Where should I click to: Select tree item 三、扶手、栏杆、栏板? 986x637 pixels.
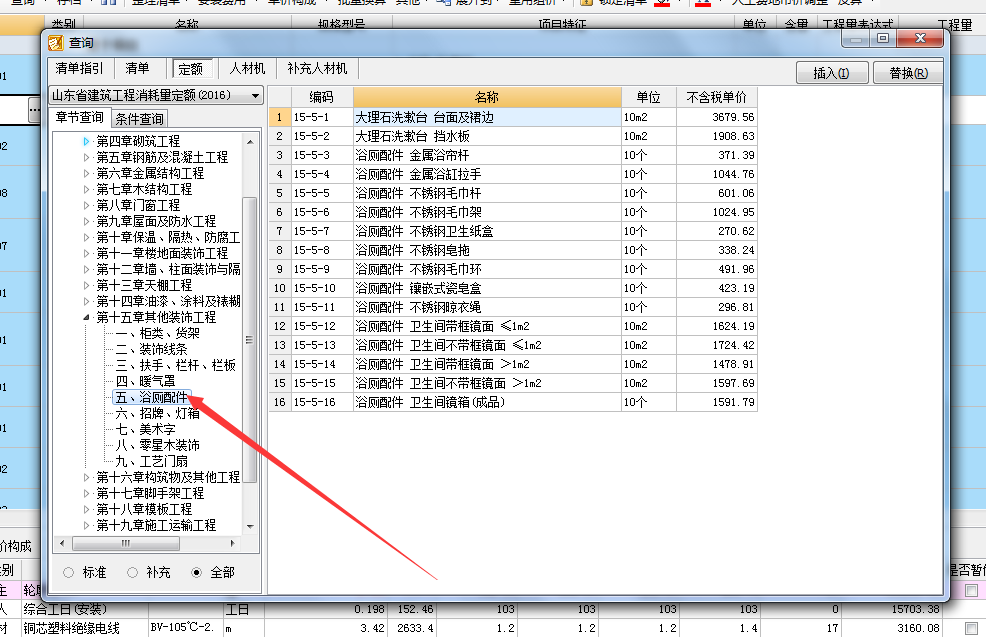(176, 365)
